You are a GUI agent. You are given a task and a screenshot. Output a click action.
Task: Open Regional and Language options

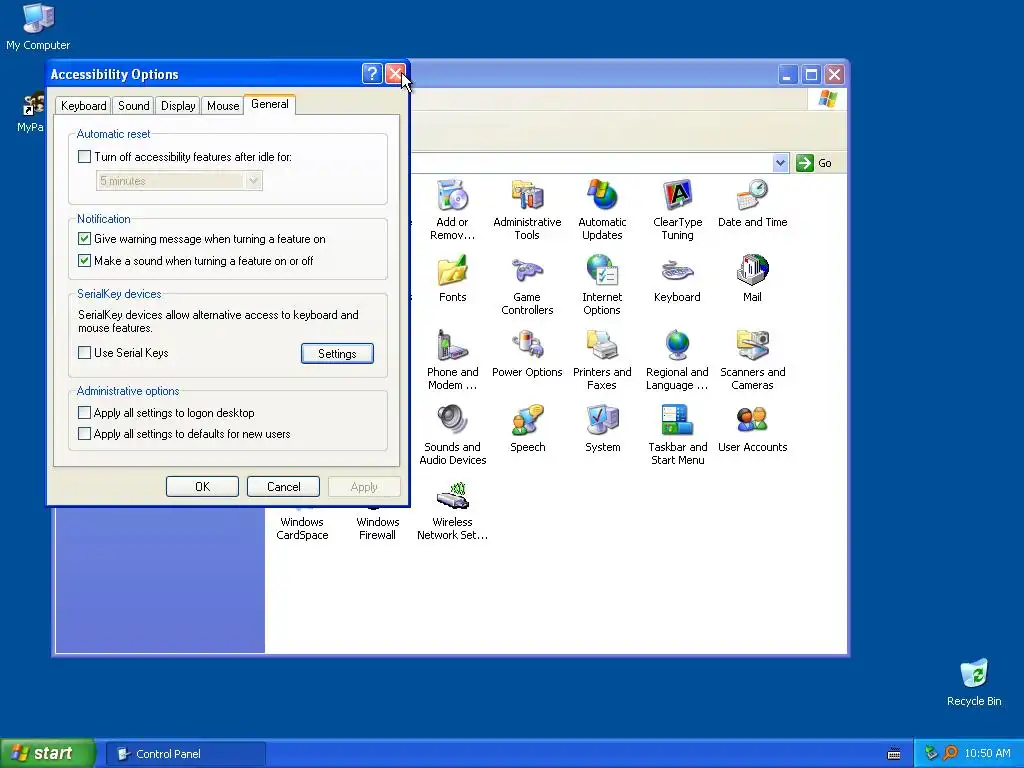pyautogui.click(x=677, y=359)
